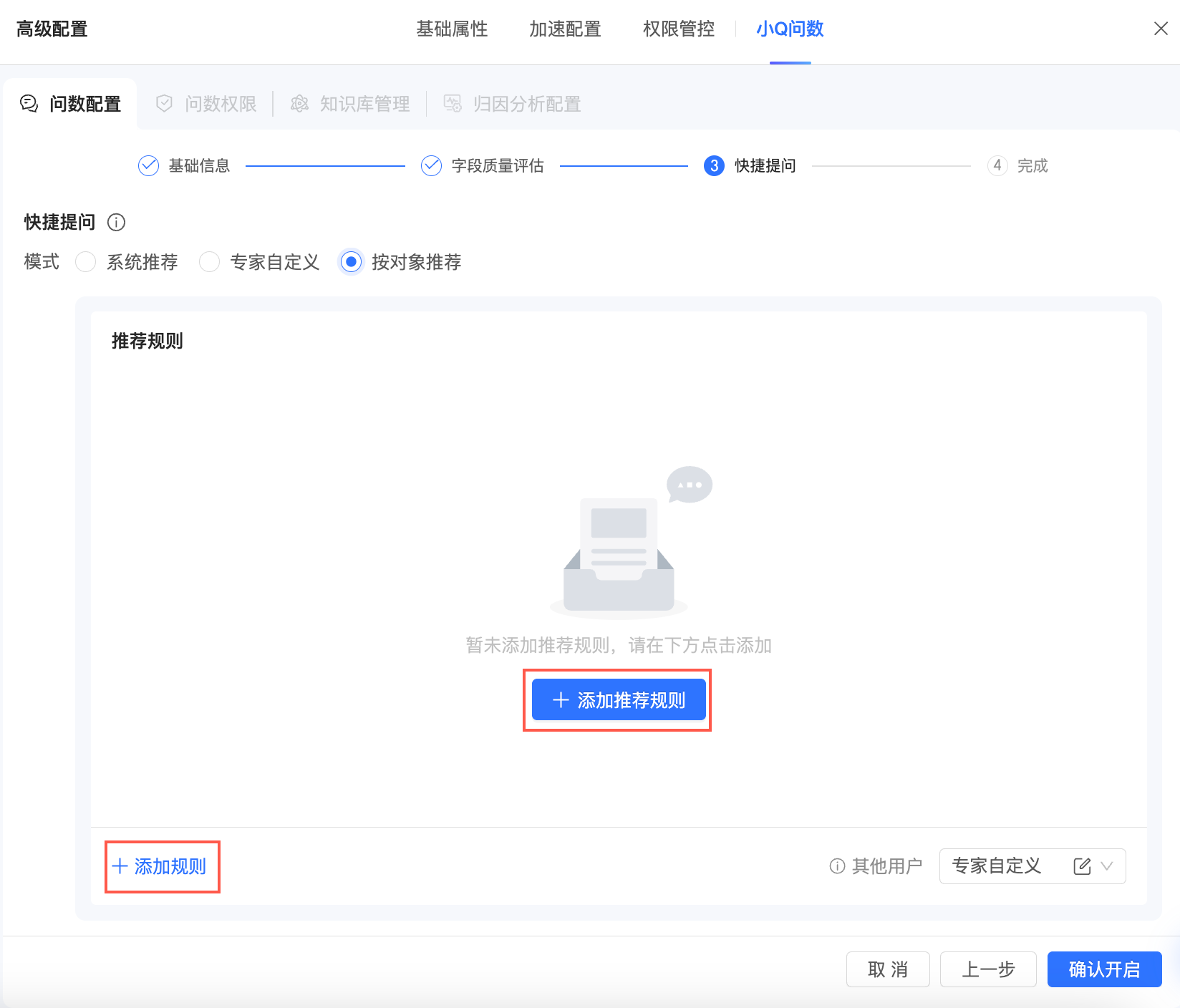This screenshot has width=1180, height=1008.
Task: Click the 推荐规则 heading
Action: coord(147,341)
